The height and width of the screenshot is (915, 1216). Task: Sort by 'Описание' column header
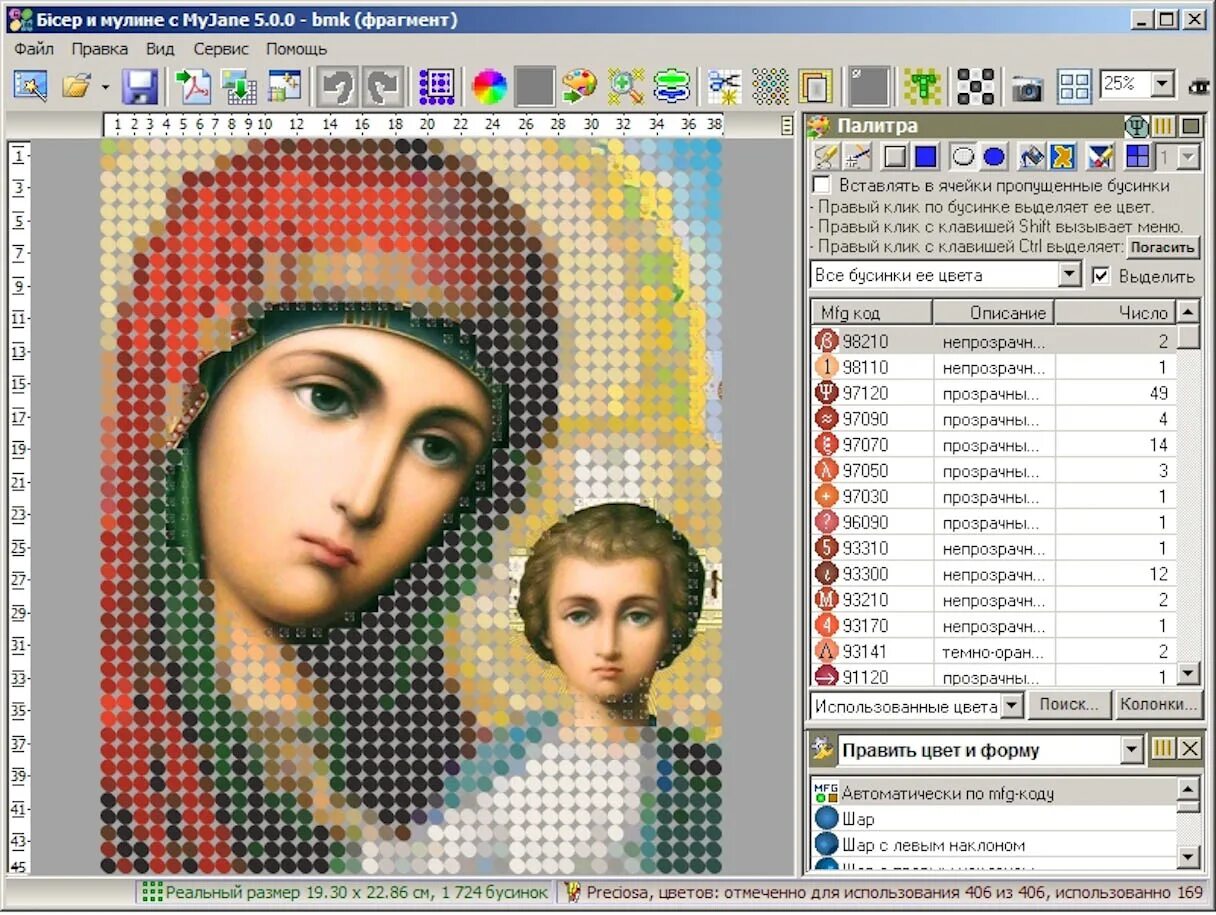tap(994, 313)
